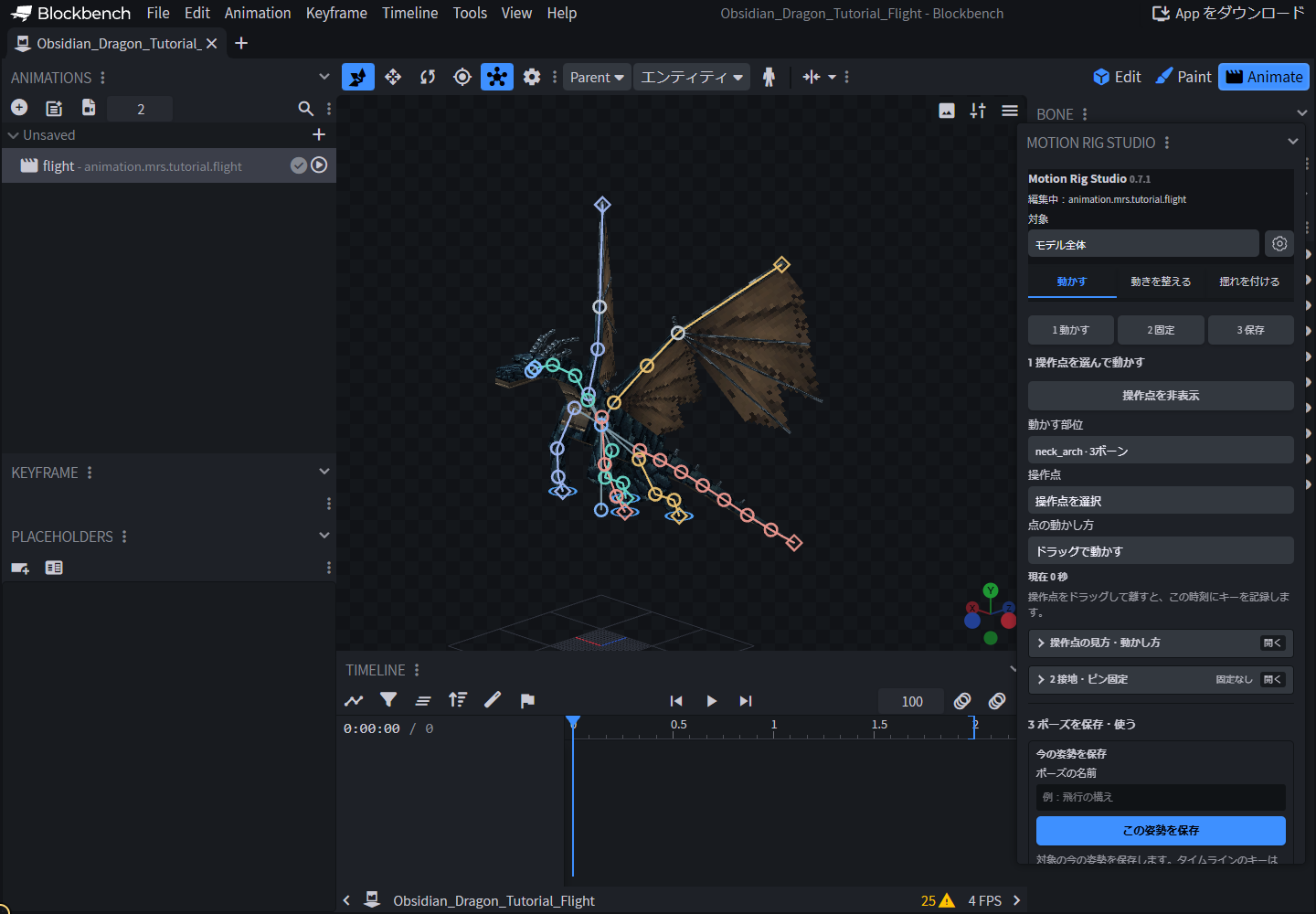Click the player model figure icon
Image resolution: width=1316 pixels, height=914 pixels.
tap(769, 77)
